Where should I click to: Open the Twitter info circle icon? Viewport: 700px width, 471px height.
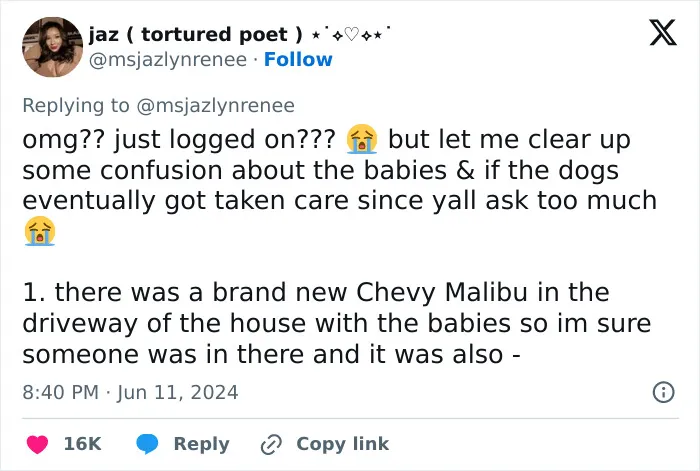(663, 392)
